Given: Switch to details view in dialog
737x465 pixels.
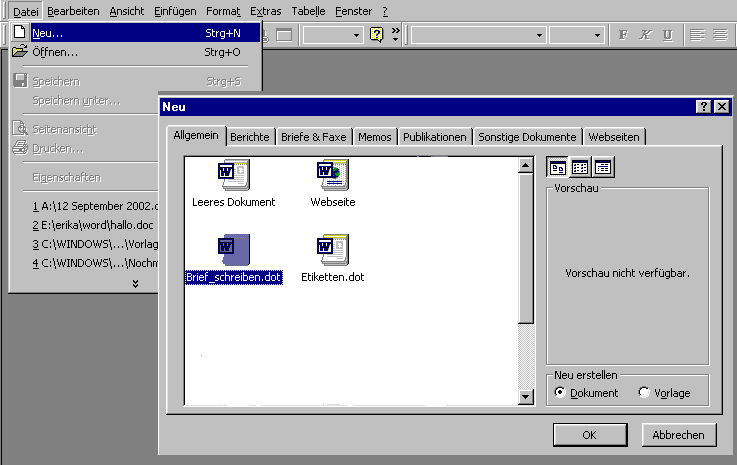Looking at the screenshot, I should pos(603,168).
